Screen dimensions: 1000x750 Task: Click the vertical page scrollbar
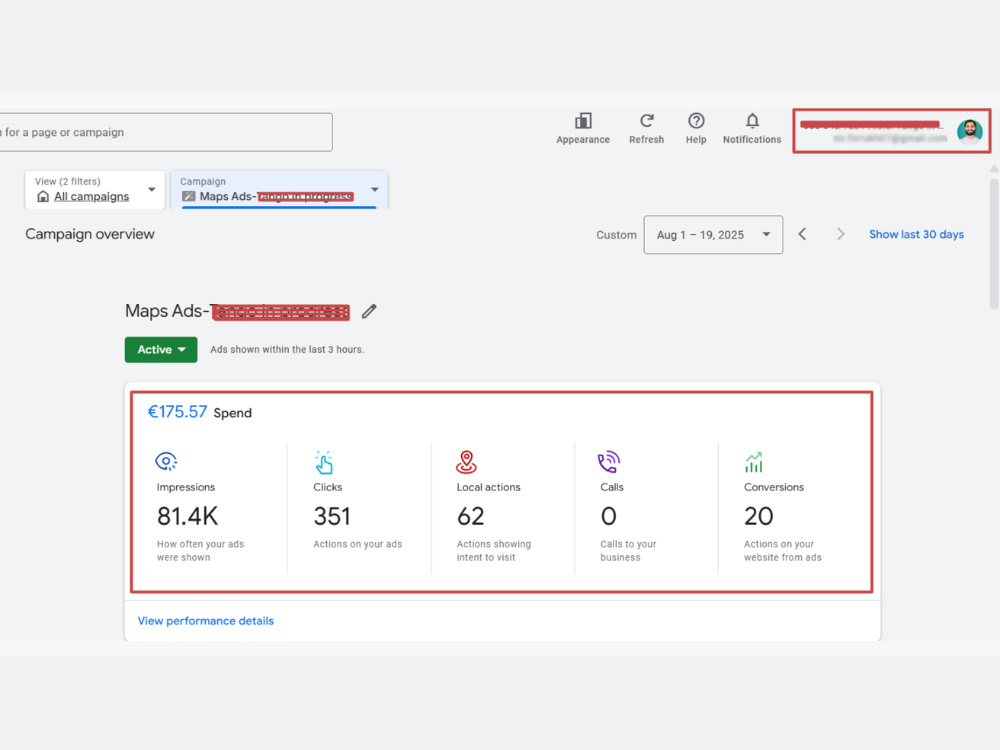point(994,242)
